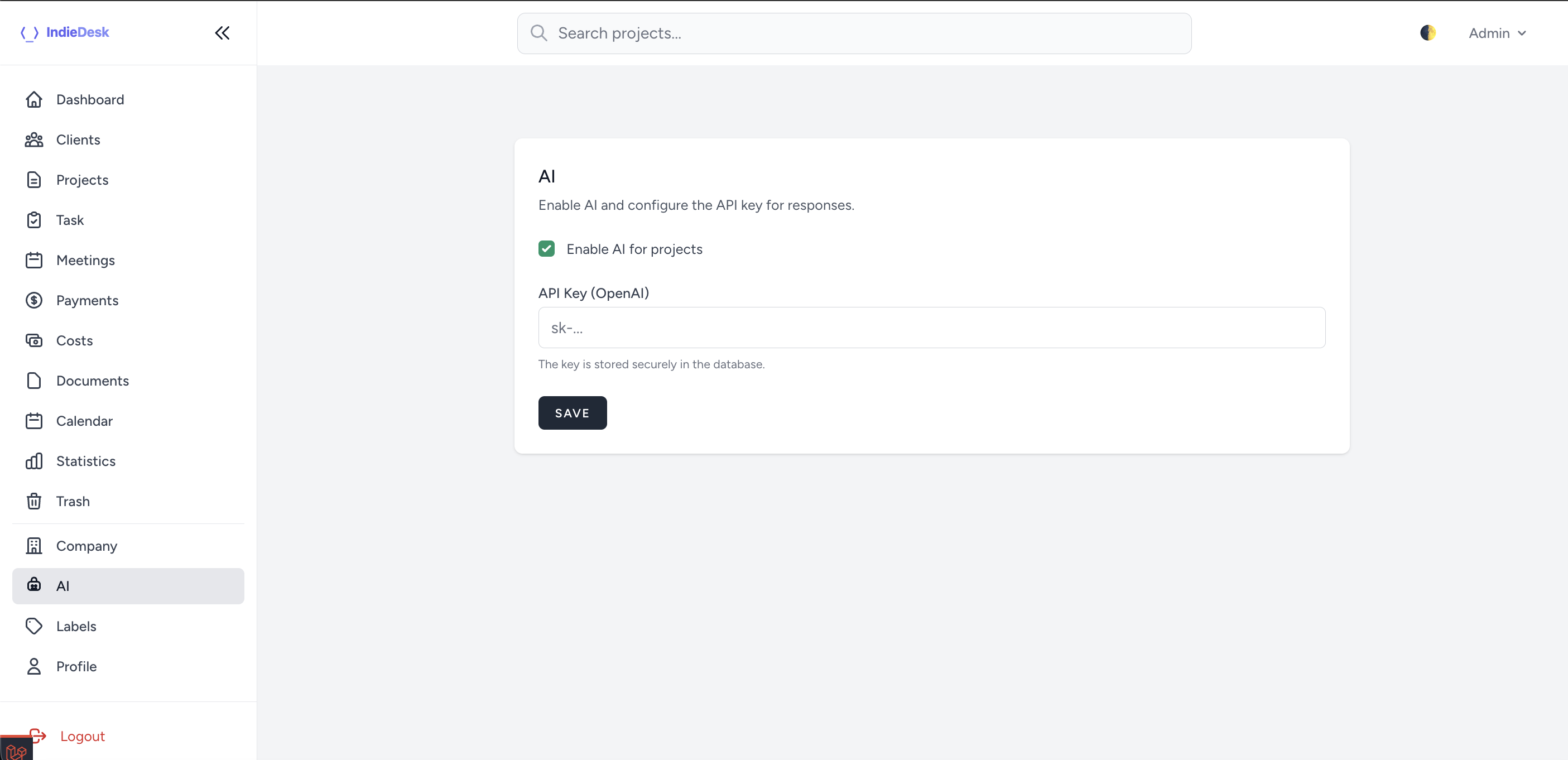Click the Logout link
Screen dimensions: 1568x760
click(x=82, y=735)
